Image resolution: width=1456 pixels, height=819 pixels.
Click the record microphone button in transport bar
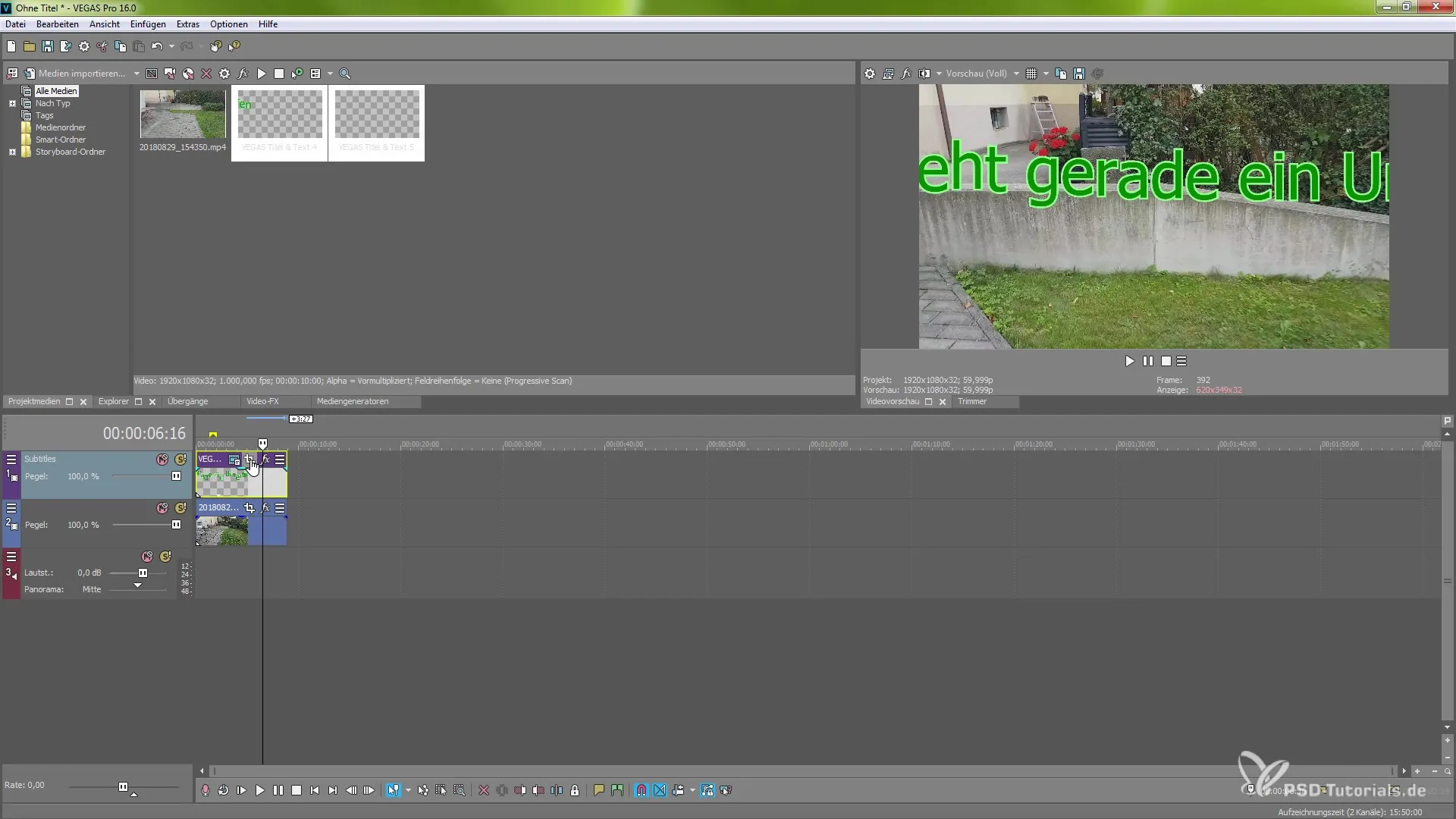(205, 790)
